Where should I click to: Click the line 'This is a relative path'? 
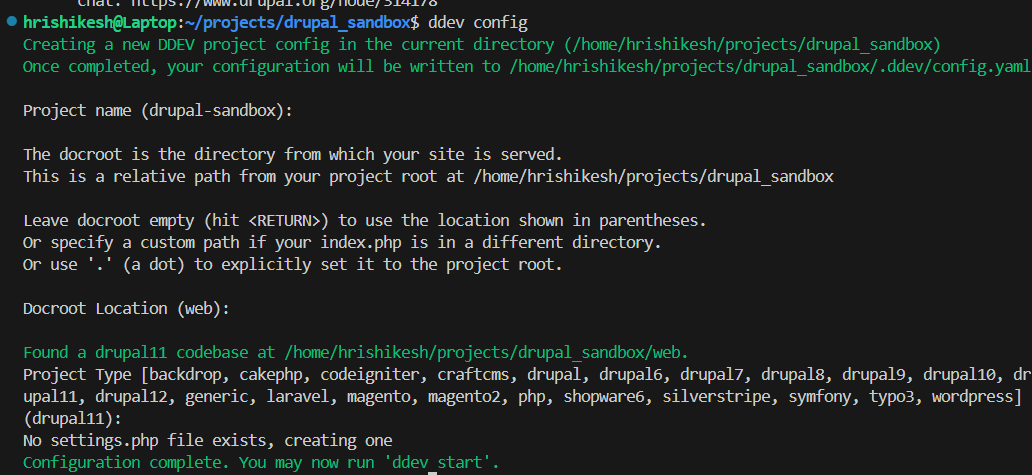428,177
